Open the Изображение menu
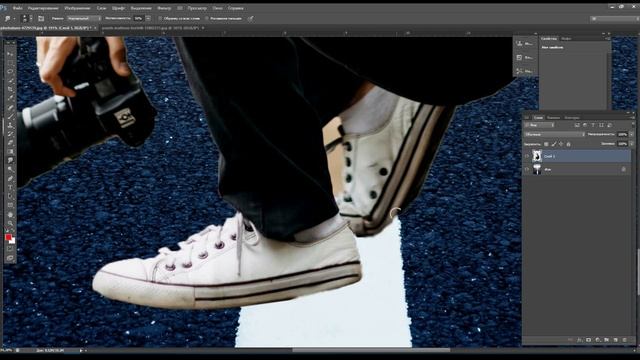 pyautogui.click(x=77, y=8)
